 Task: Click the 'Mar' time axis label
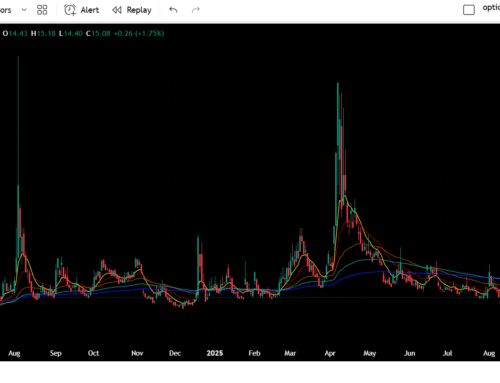coord(290,353)
